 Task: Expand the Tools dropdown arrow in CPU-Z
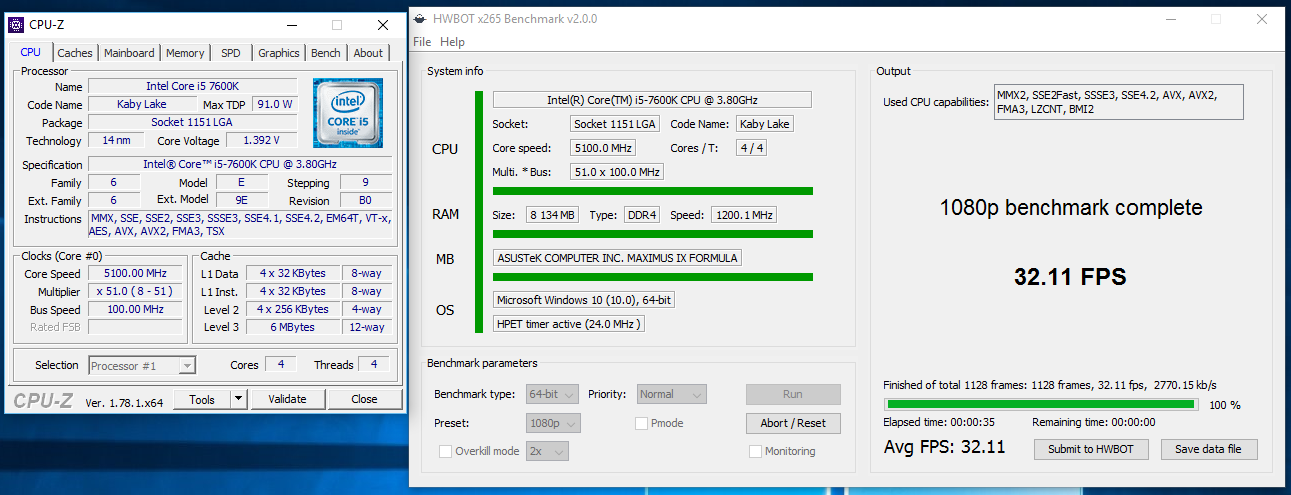[238, 399]
